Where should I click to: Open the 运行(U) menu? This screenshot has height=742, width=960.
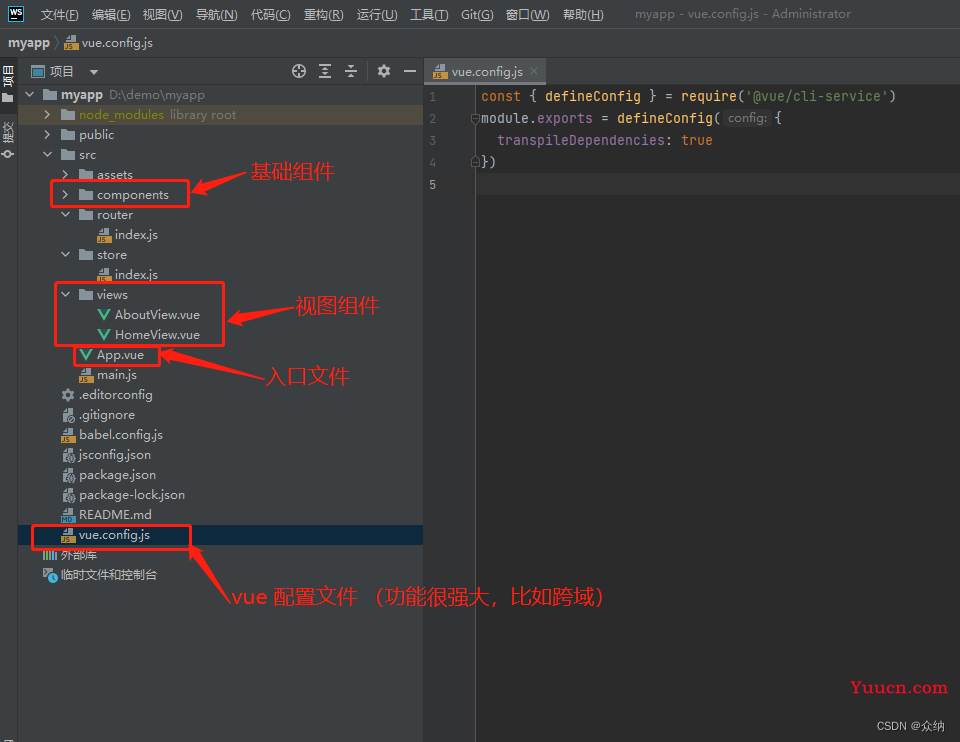[x=377, y=15]
